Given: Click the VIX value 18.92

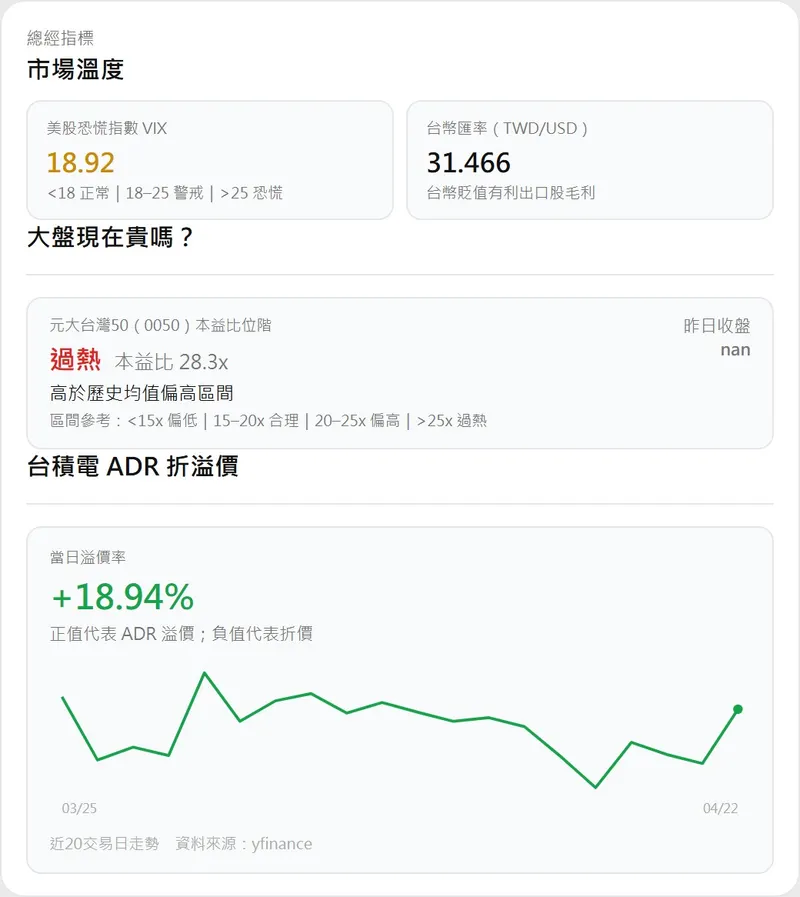Looking at the screenshot, I should tap(81, 162).
